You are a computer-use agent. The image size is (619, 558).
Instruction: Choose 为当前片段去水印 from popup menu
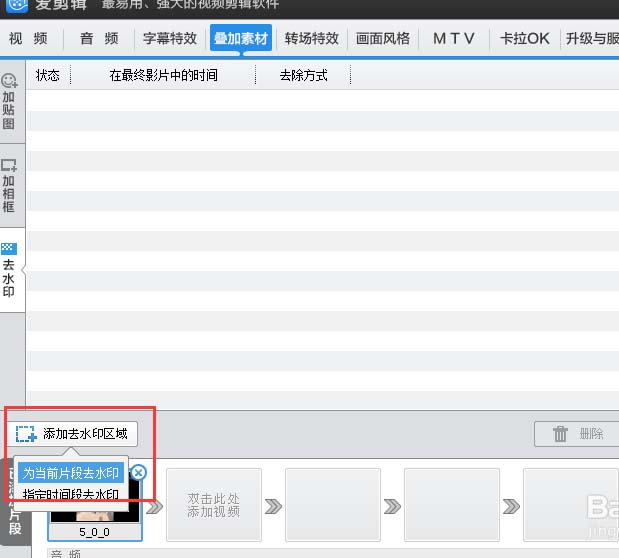pos(71,473)
